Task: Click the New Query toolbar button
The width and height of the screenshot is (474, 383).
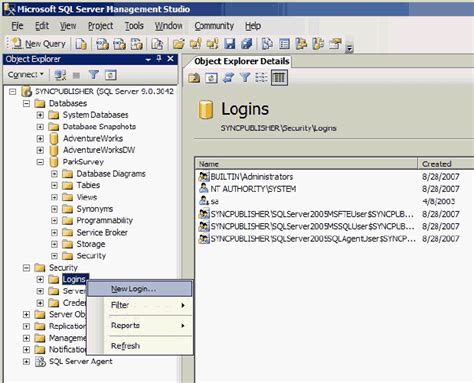Action: point(39,44)
